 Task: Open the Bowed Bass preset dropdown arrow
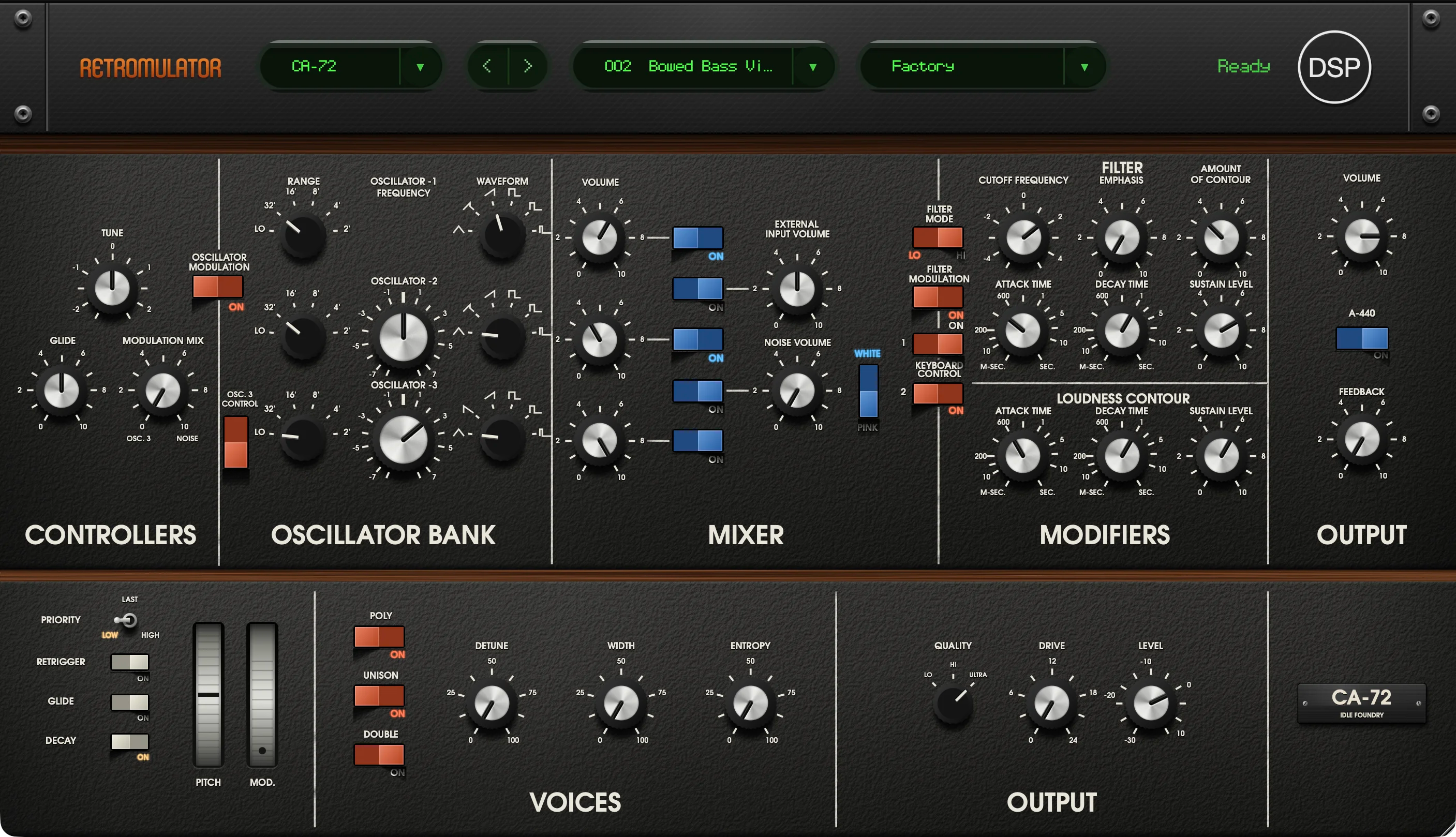click(813, 67)
